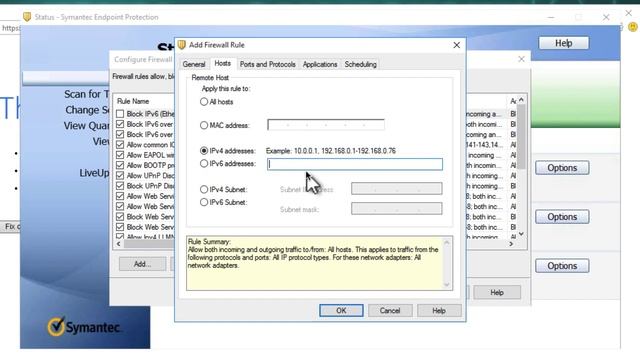The width and height of the screenshot is (640, 360).
Task: Choose the IPv6 addresses radio option
Action: point(204,164)
